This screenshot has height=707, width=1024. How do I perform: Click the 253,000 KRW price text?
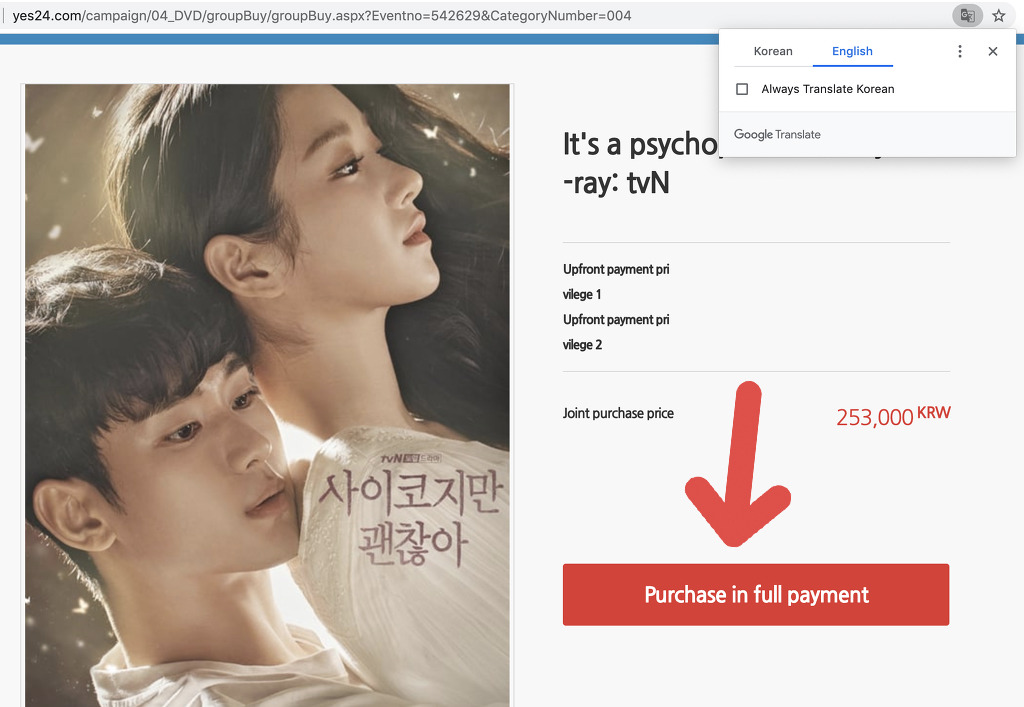(893, 416)
